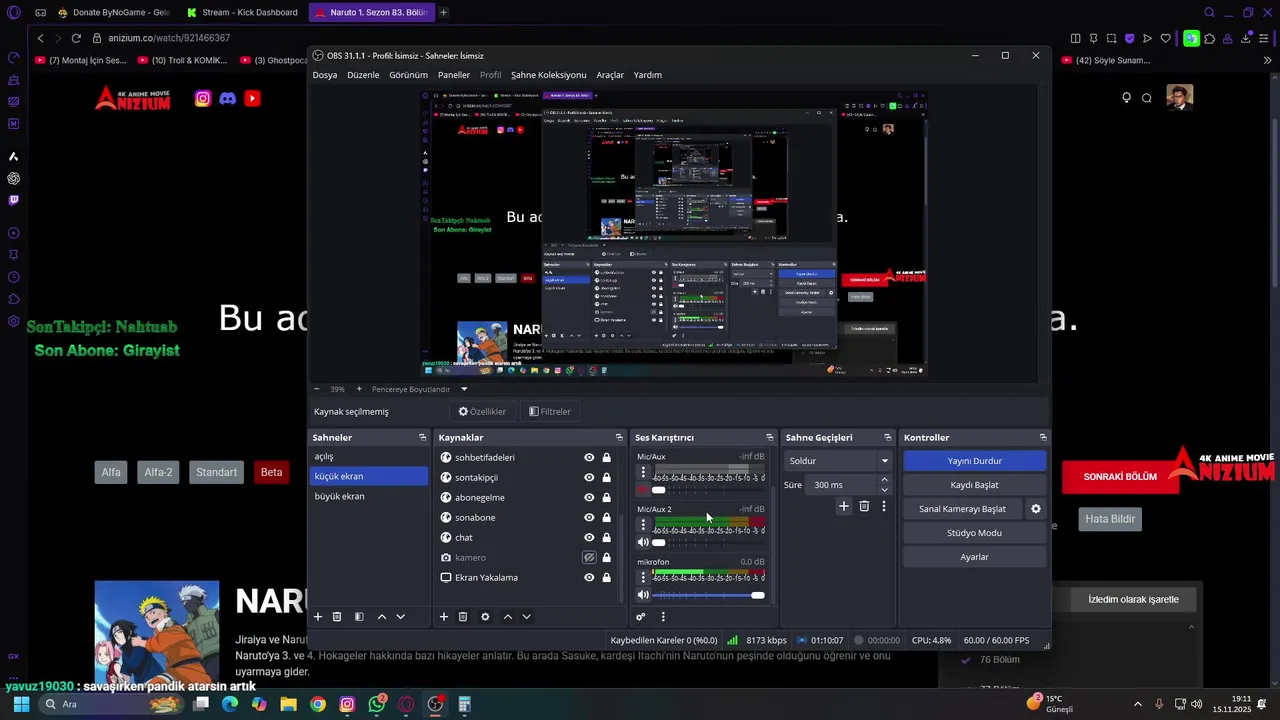Viewport: 1280px width, 720px height.
Task: Open Mic/Aux 2 channel three-dot menu
Action: click(643, 524)
